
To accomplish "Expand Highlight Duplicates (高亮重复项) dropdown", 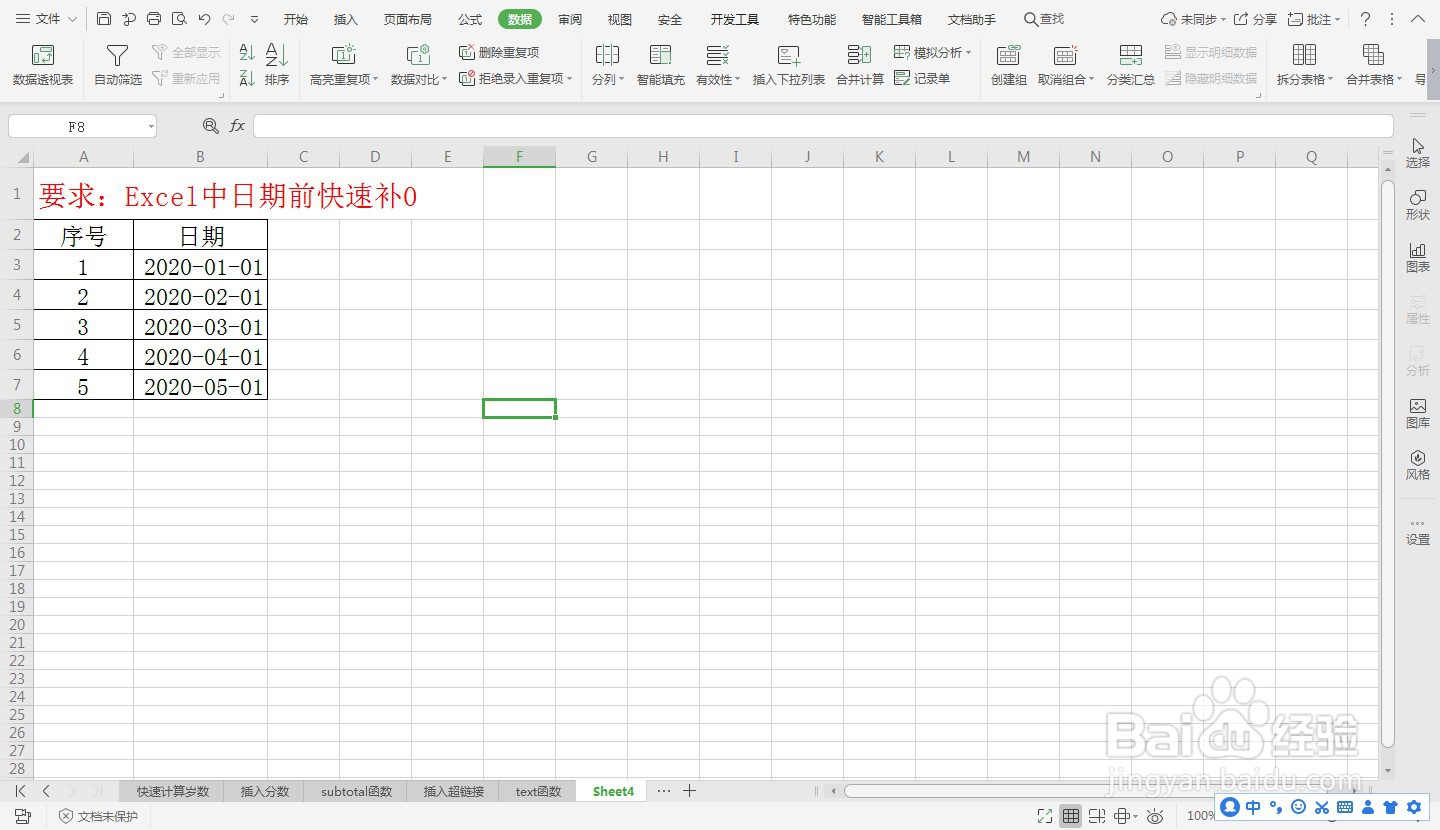I will 376,80.
